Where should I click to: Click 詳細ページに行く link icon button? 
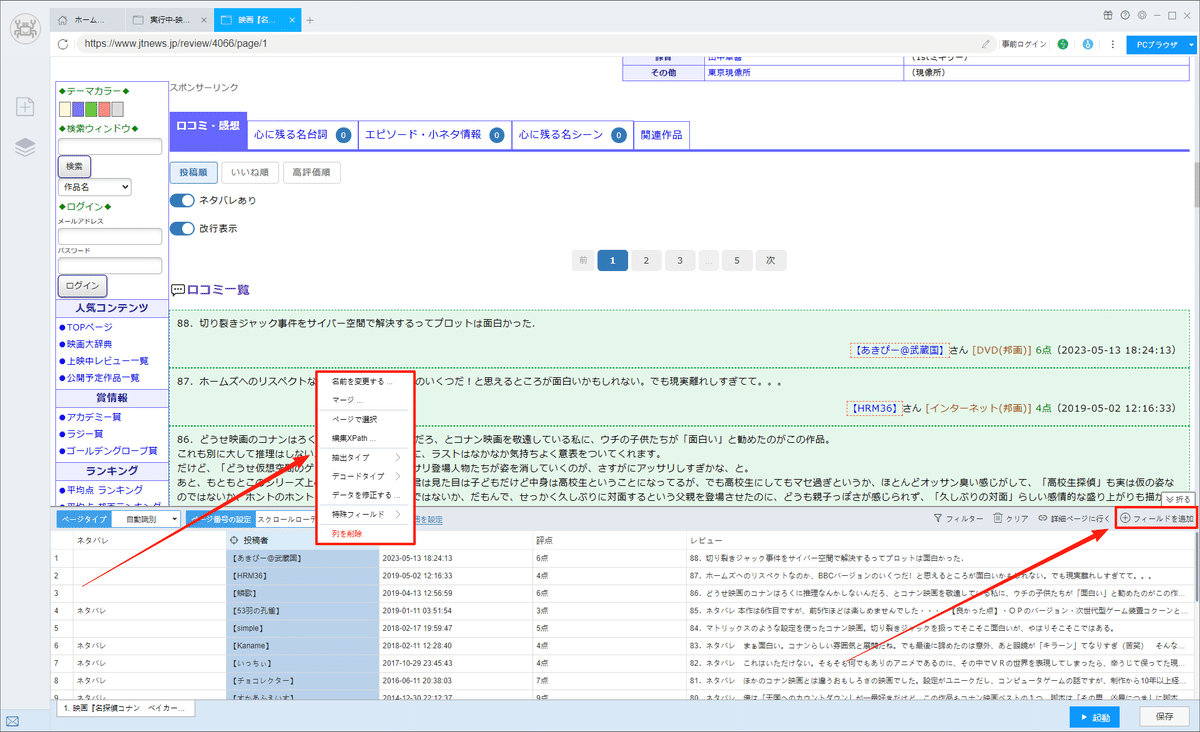pos(1074,519)
